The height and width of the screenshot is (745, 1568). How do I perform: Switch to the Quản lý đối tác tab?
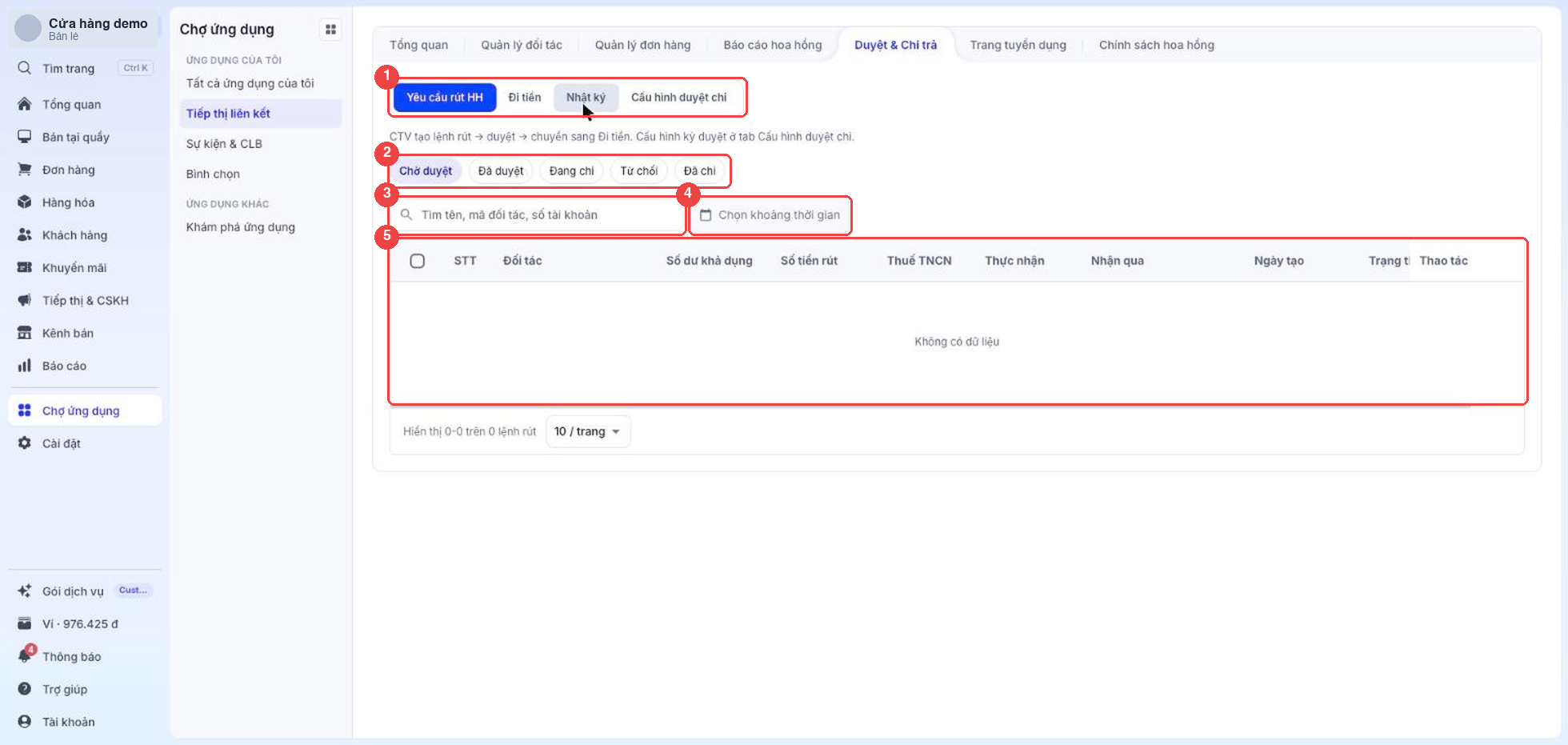pos(522,45)
